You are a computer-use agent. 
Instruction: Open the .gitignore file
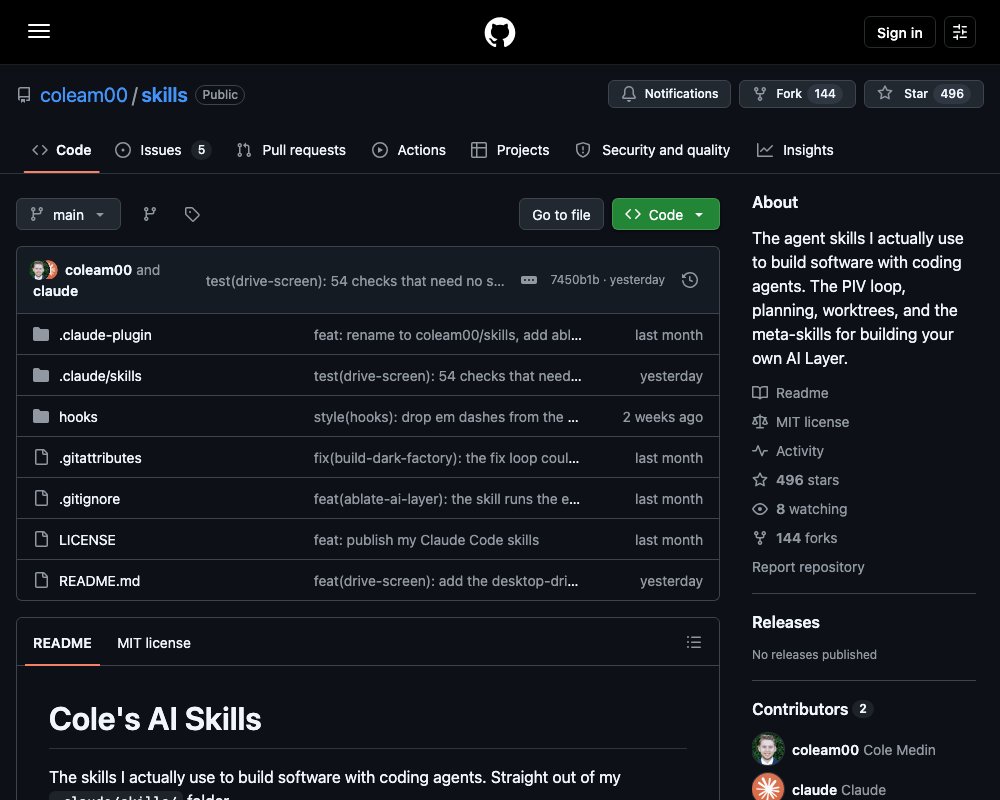pyautogui.click(x=89, y=498)
